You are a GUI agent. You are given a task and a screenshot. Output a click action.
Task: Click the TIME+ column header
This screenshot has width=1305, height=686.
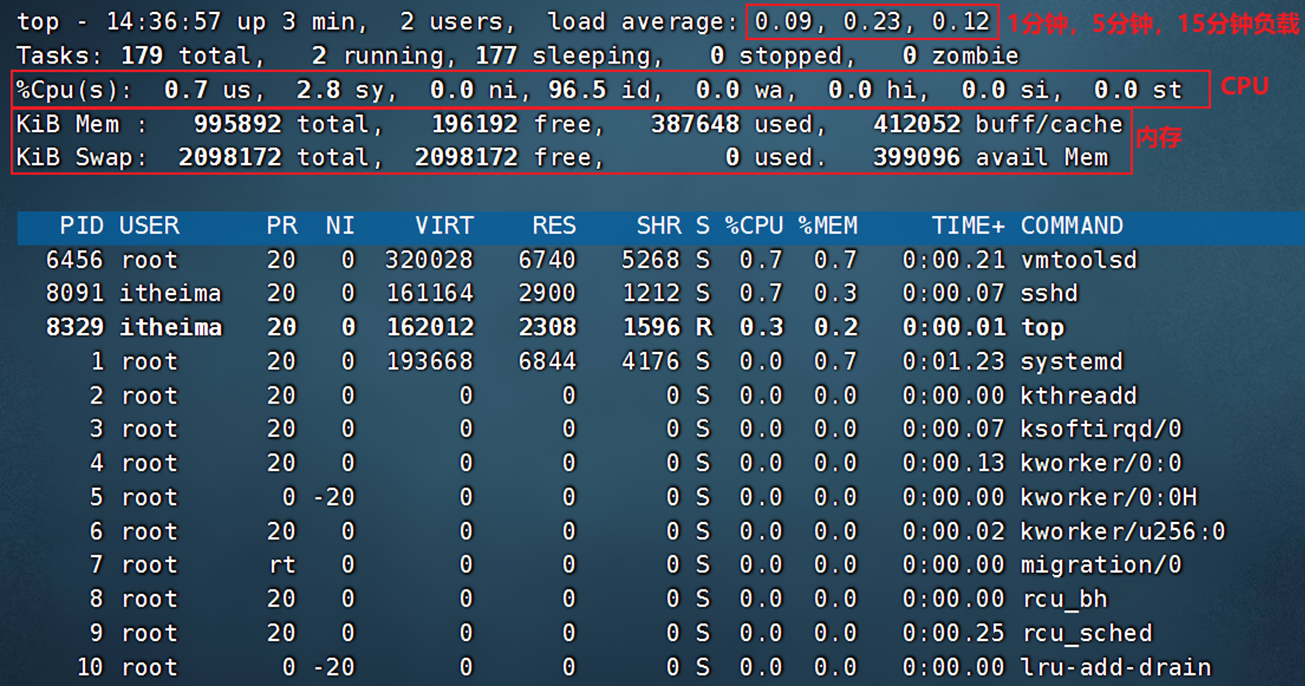[x=968, y=226]
